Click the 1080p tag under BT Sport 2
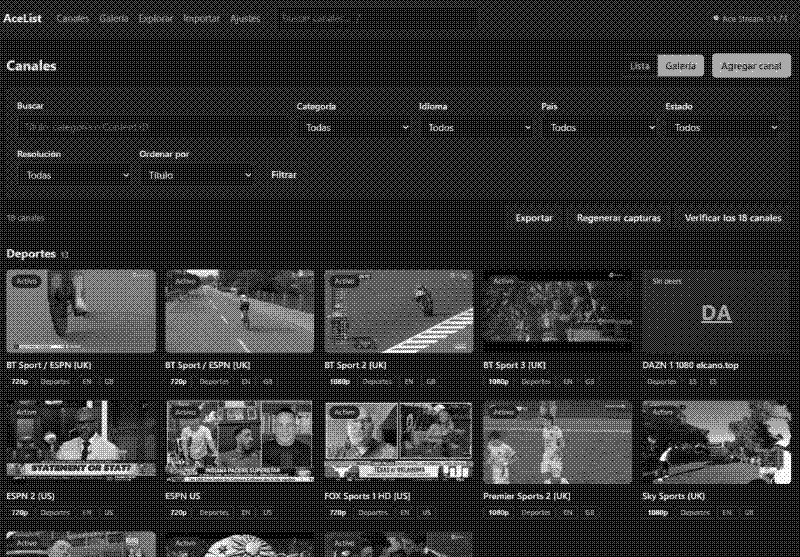The height and width of the screenshot is (557, 800). pyautogui.click(x=340, y=382)
